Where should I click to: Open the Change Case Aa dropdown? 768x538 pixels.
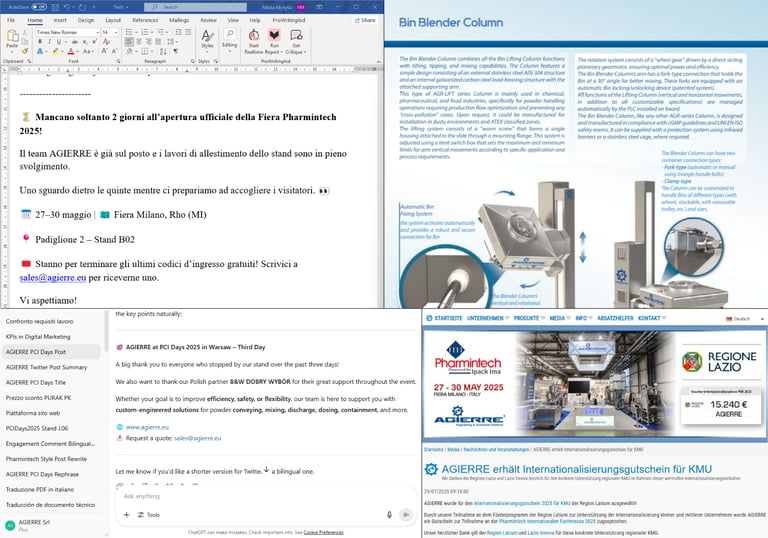pos(88,51)
